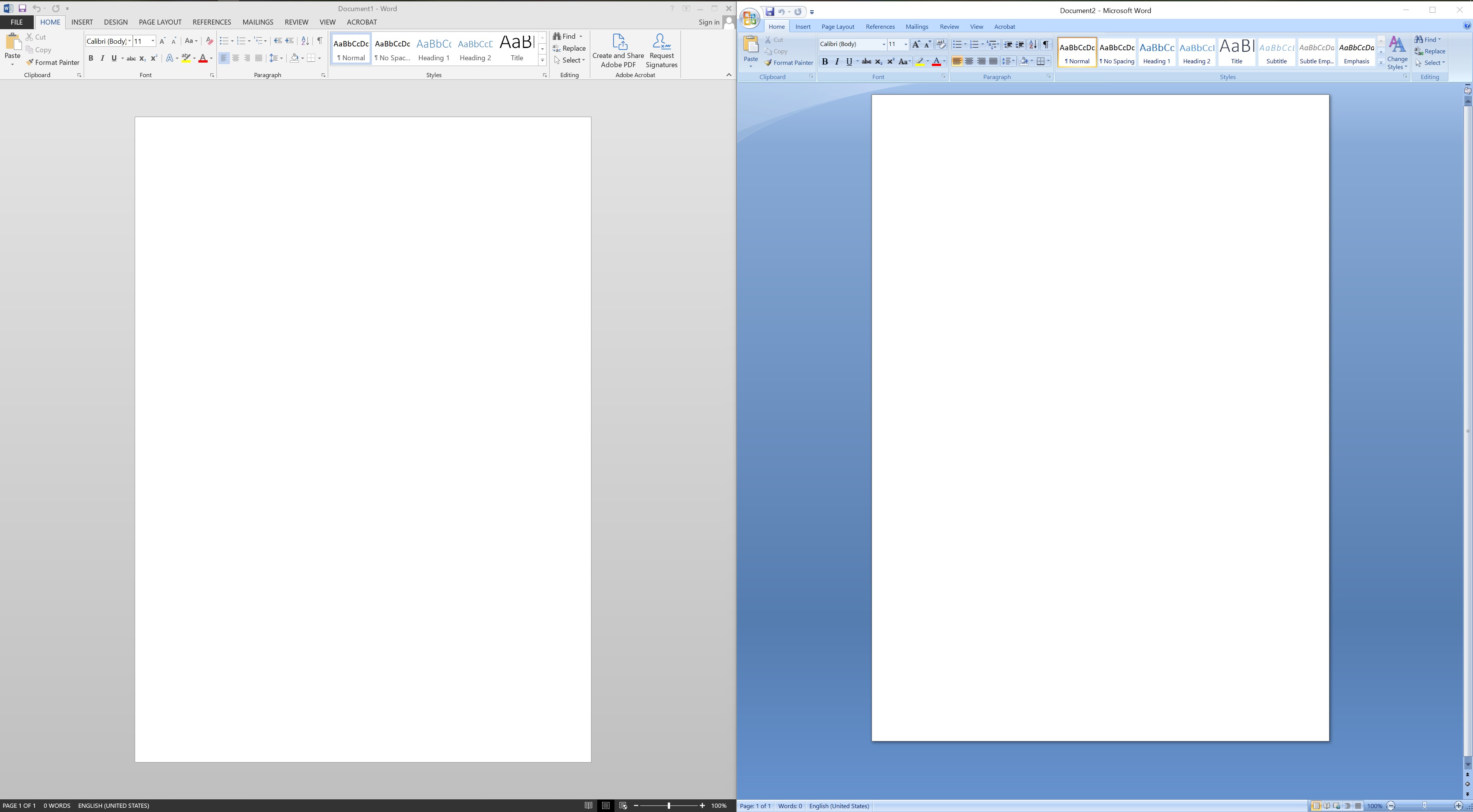Click Clear Formatting icon in Document2 Font group
This screenshot has height=812, width=1473.
[941, 45]
